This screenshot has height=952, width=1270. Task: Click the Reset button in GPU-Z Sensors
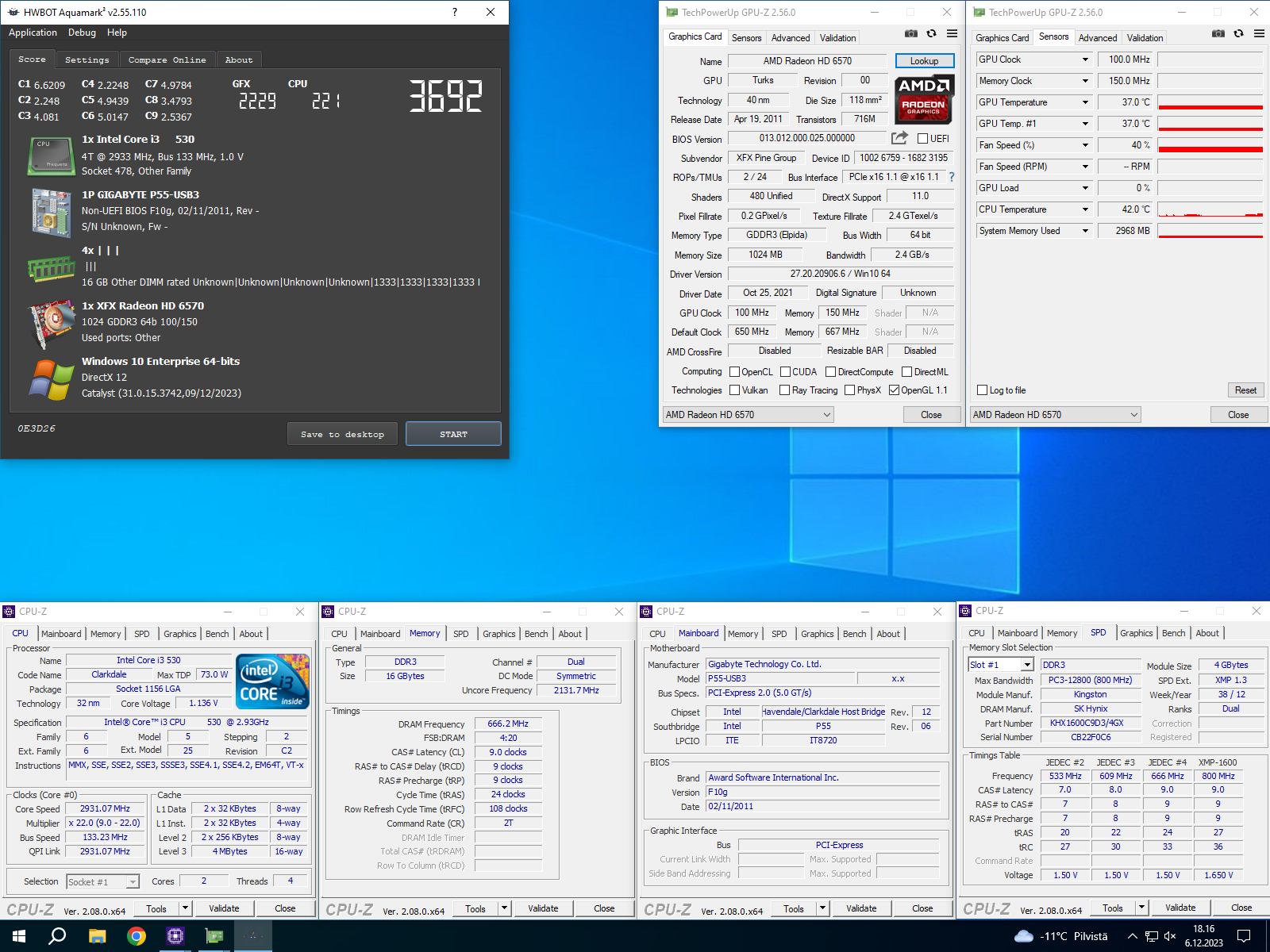tap(1245, 390)
